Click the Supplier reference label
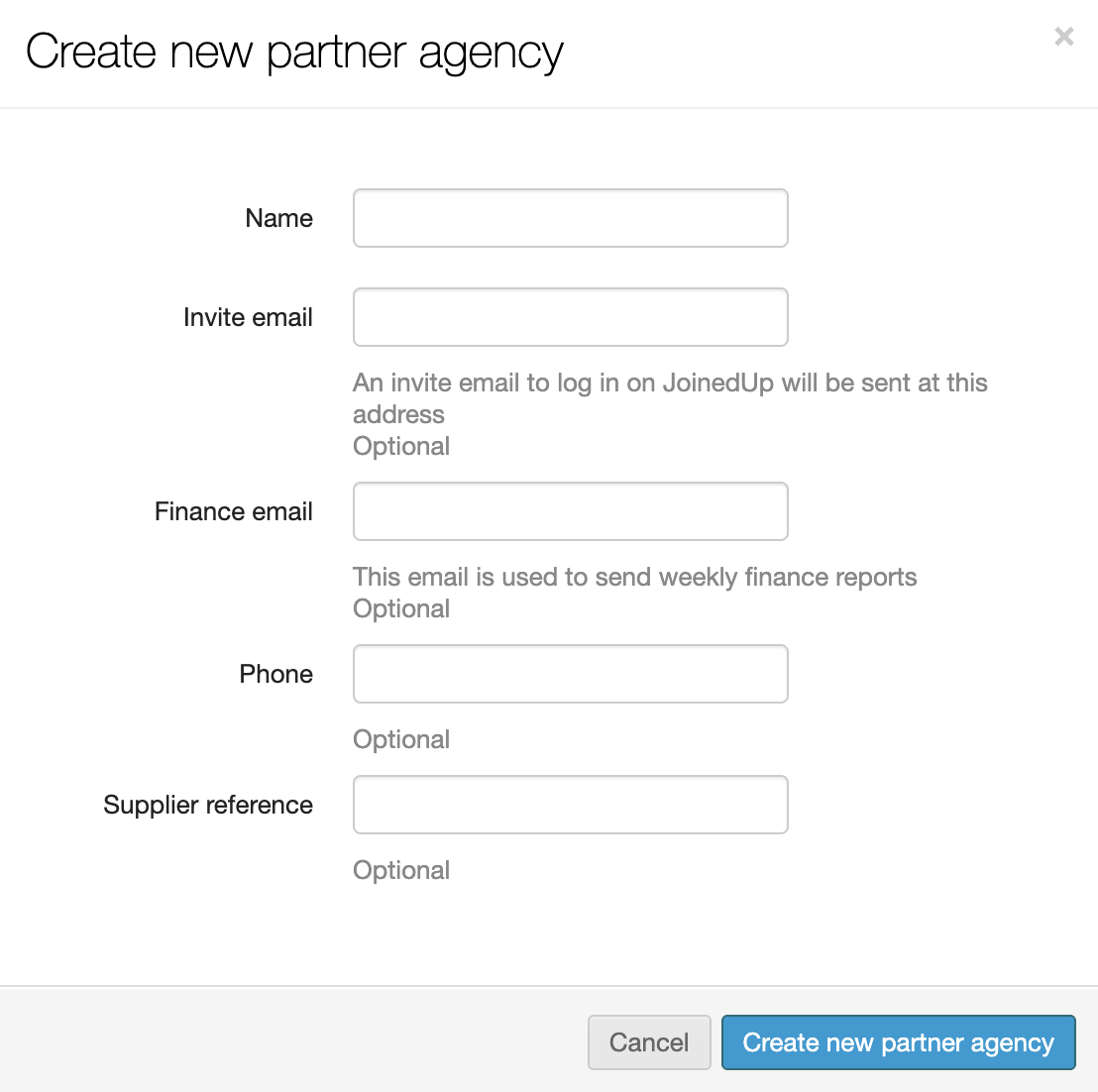The height and width of the screenshot is (1092, 1098). click(x=208, y=805)
